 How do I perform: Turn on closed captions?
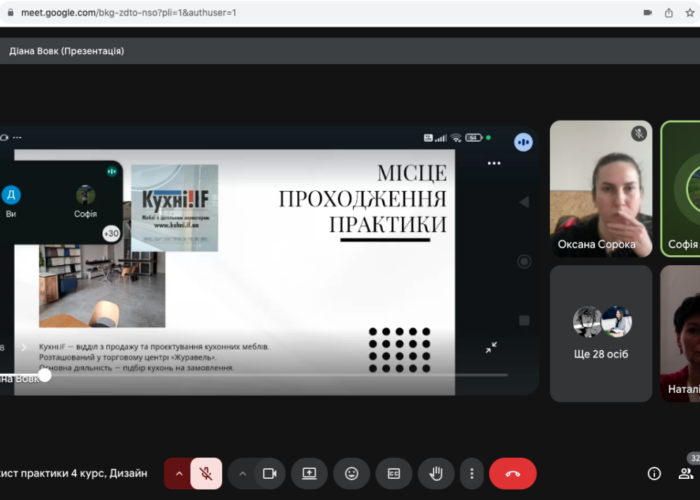pyautogui.click(x=394, y=473)
